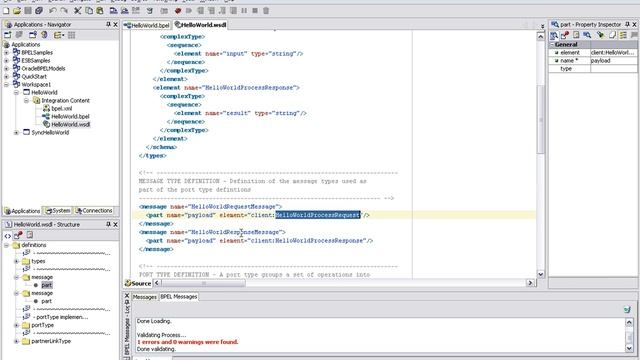Expand the types folder in Structure
Viewport: 640px width, 360px height.
pyautogui.click(x=16, y=261)
